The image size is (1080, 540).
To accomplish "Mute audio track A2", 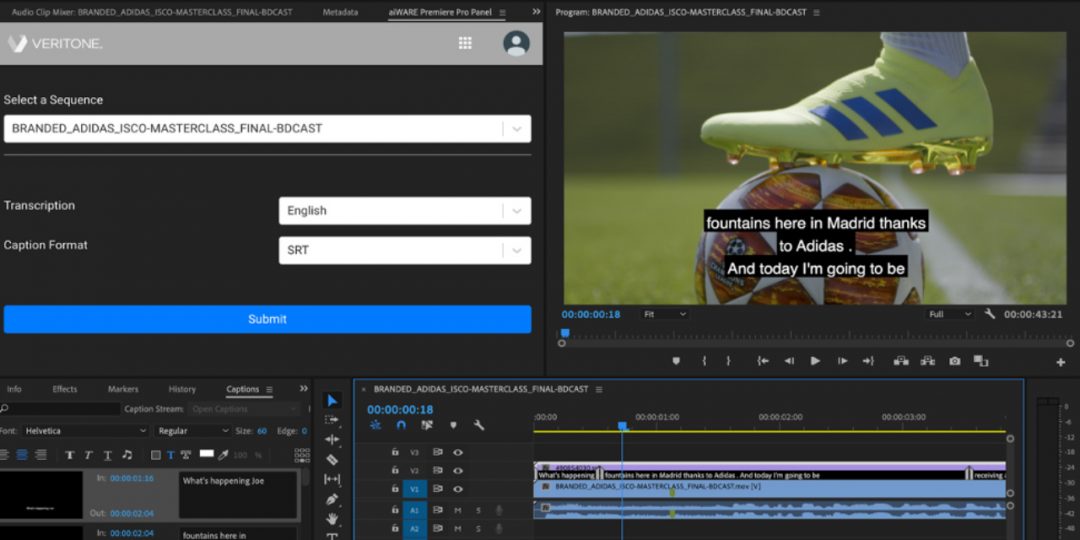I will pyautogui.click(x=458, y=528).
